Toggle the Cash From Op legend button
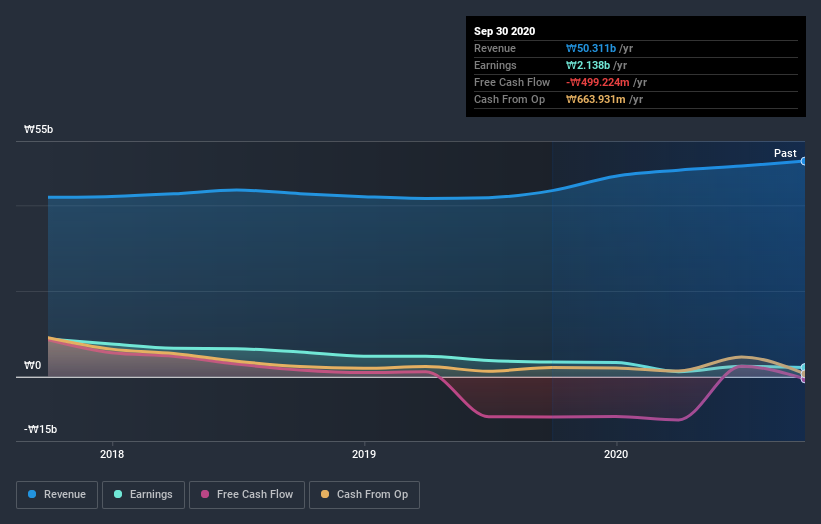Viewport: 821px width, 524px height. [x=364, y=495]
